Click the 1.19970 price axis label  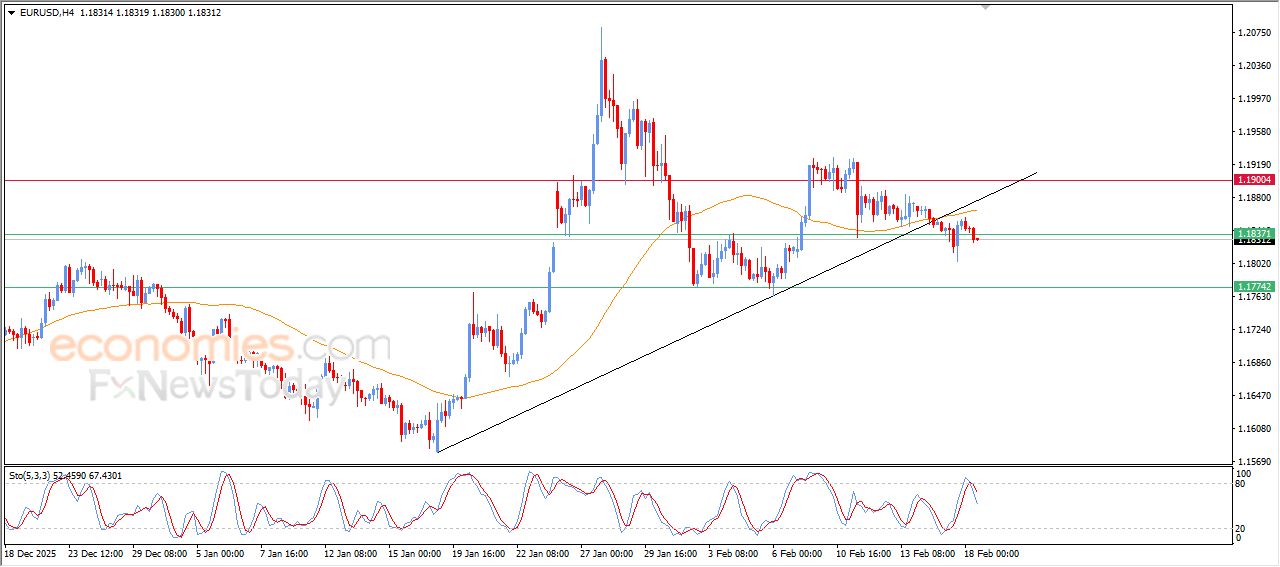coord(1254,99)
